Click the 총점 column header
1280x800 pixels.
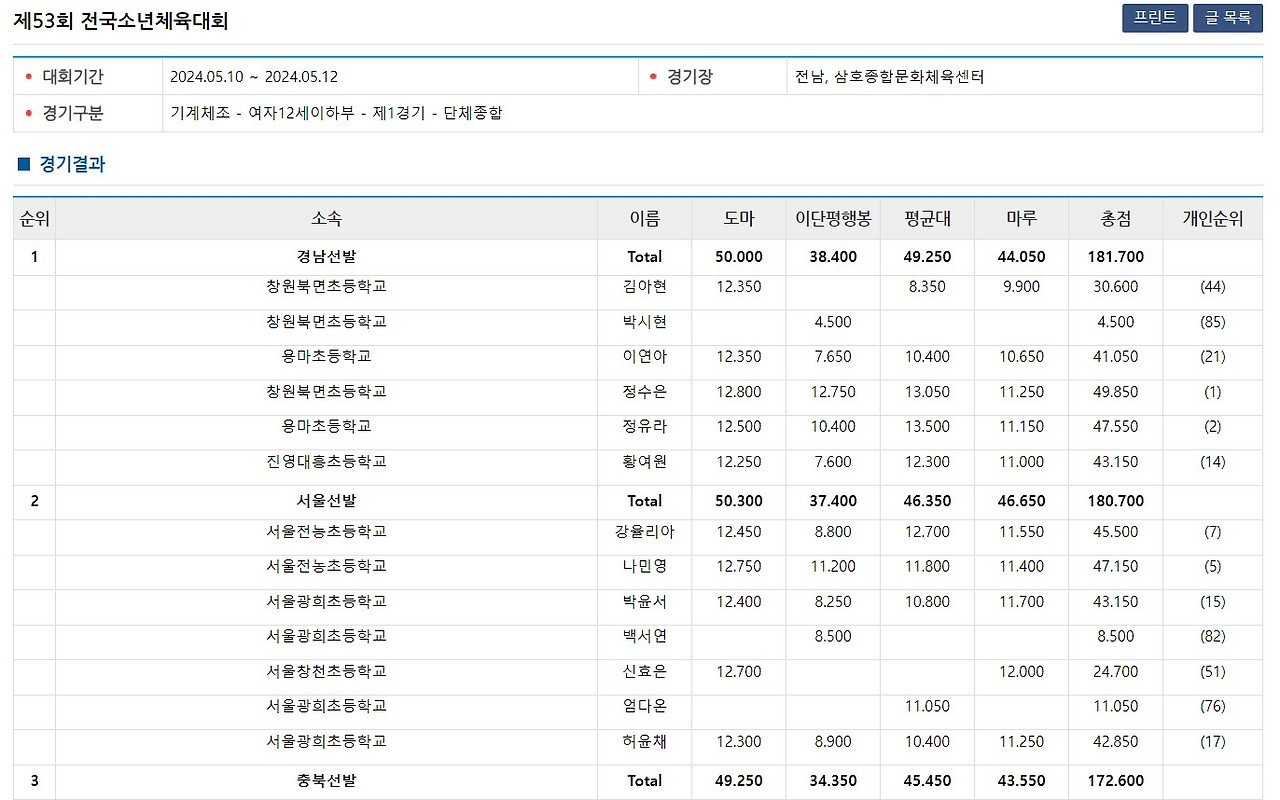coord(1116,217)
